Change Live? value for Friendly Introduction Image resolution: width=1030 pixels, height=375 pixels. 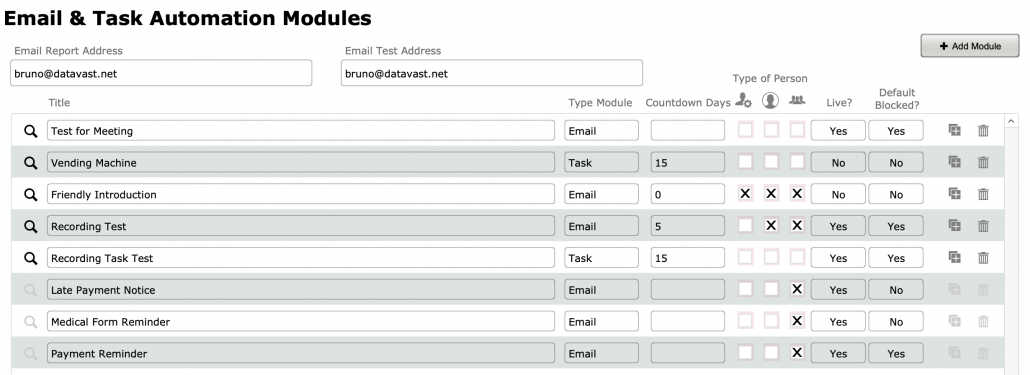click(838, 194)
